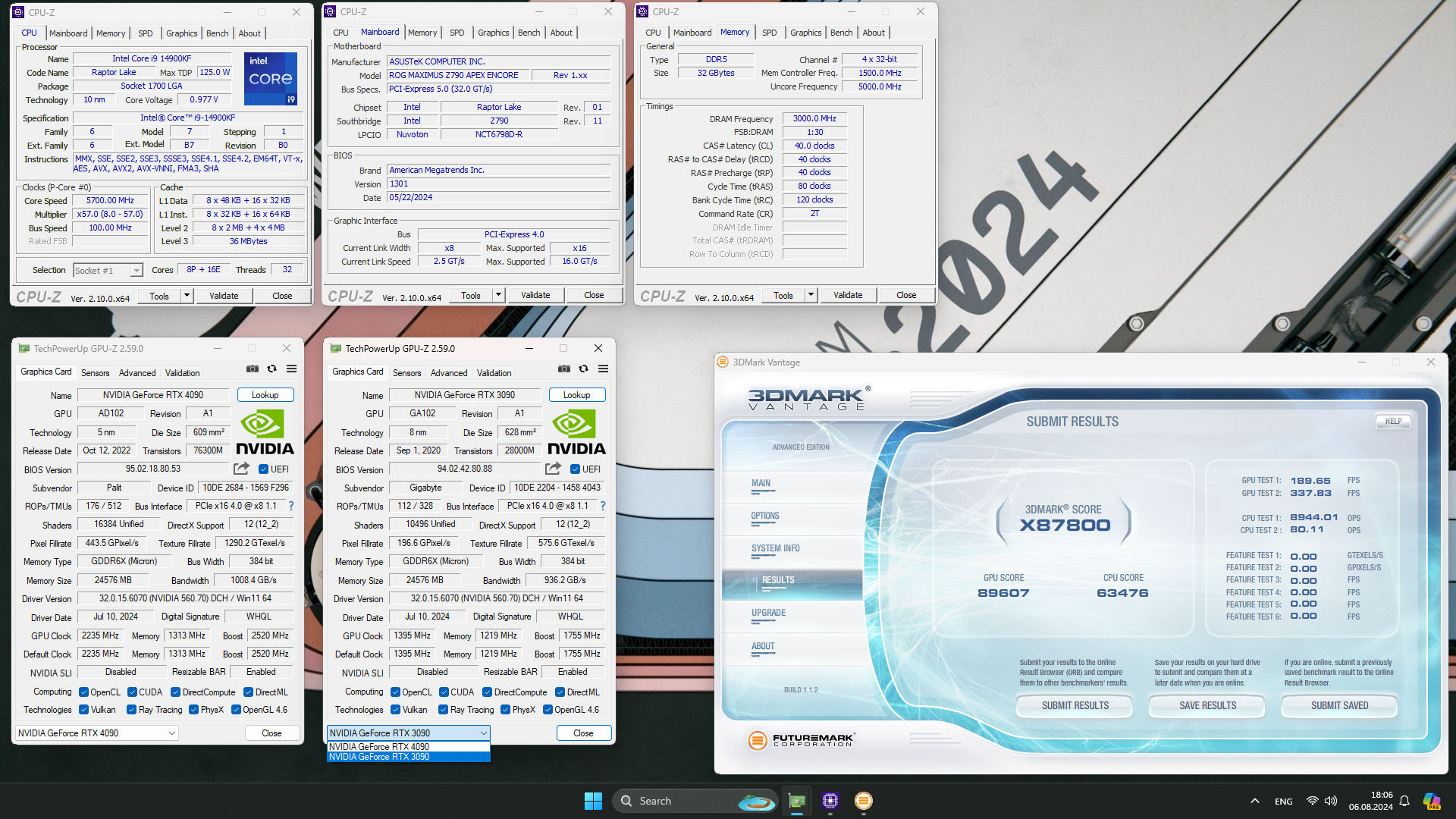Click the 3DMark Vantage title bar icon
The width and height of the screenshot is (1456, 819).
(723, 362)
